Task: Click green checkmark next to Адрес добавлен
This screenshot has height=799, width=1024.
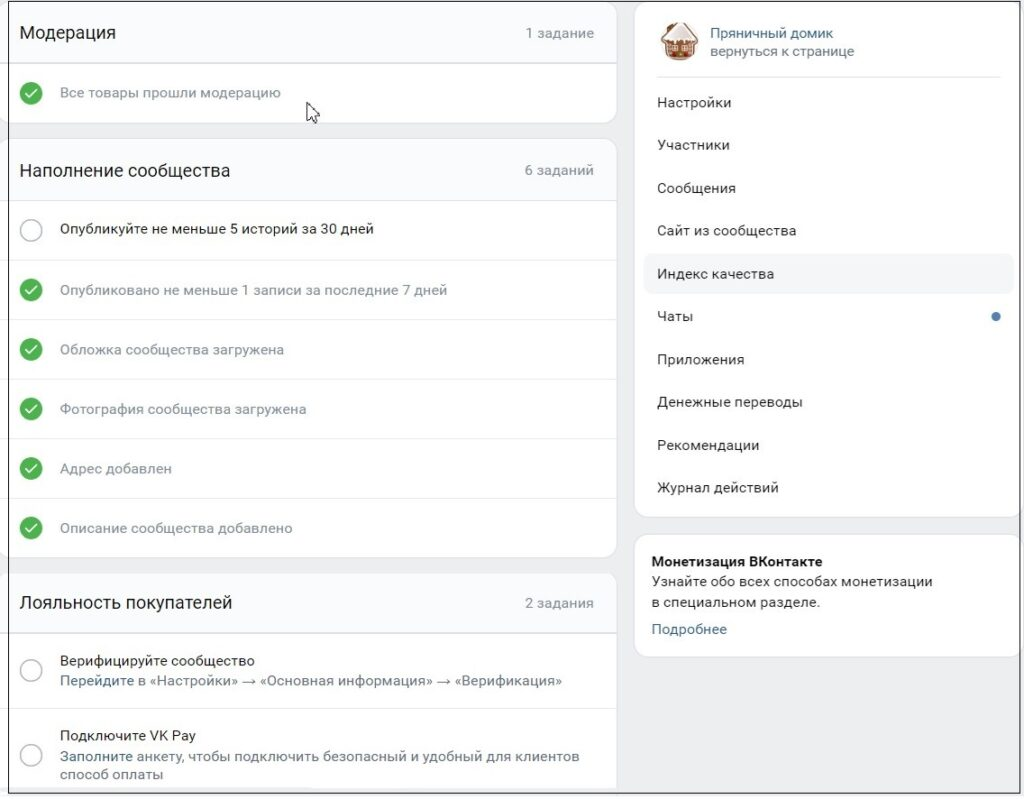Action: [31, 468]
